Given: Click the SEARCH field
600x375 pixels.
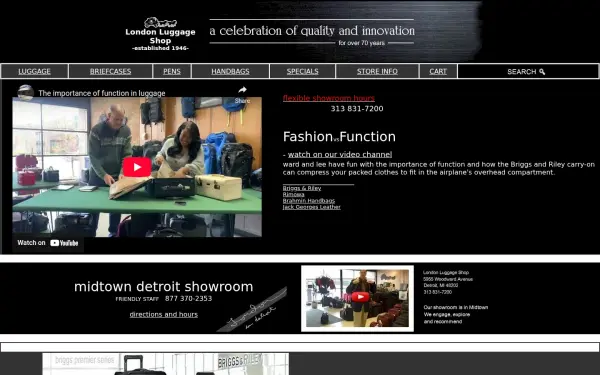Looking at the screenshot, I should (528, 71).
